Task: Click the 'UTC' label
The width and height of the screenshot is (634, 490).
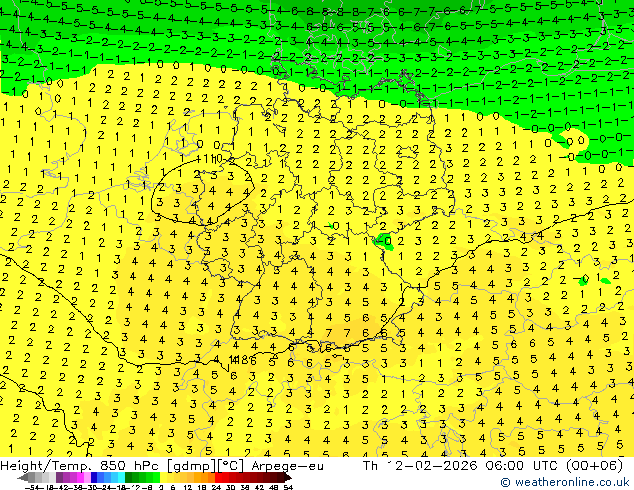Action: [x=546, y=466]
